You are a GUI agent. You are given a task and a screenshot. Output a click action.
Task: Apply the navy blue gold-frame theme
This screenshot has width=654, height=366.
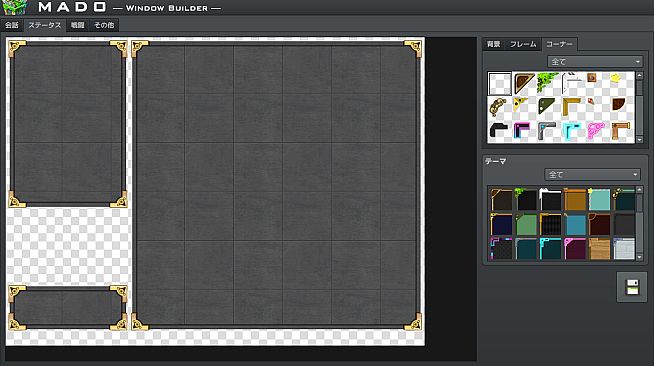tap(501, 224)
